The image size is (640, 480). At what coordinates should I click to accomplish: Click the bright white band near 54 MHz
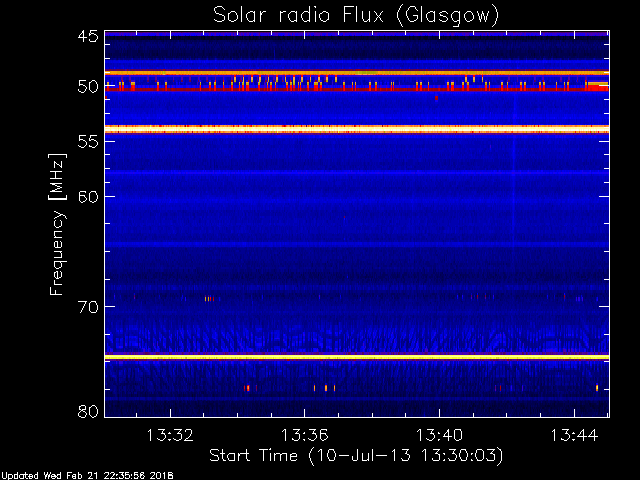[x=357, y=129]
